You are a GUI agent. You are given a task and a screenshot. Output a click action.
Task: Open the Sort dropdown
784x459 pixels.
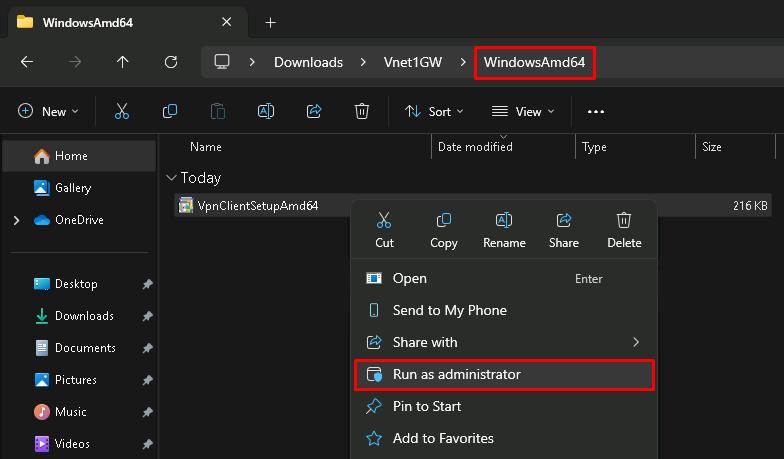pyautogui.click(x=434, y=112)
